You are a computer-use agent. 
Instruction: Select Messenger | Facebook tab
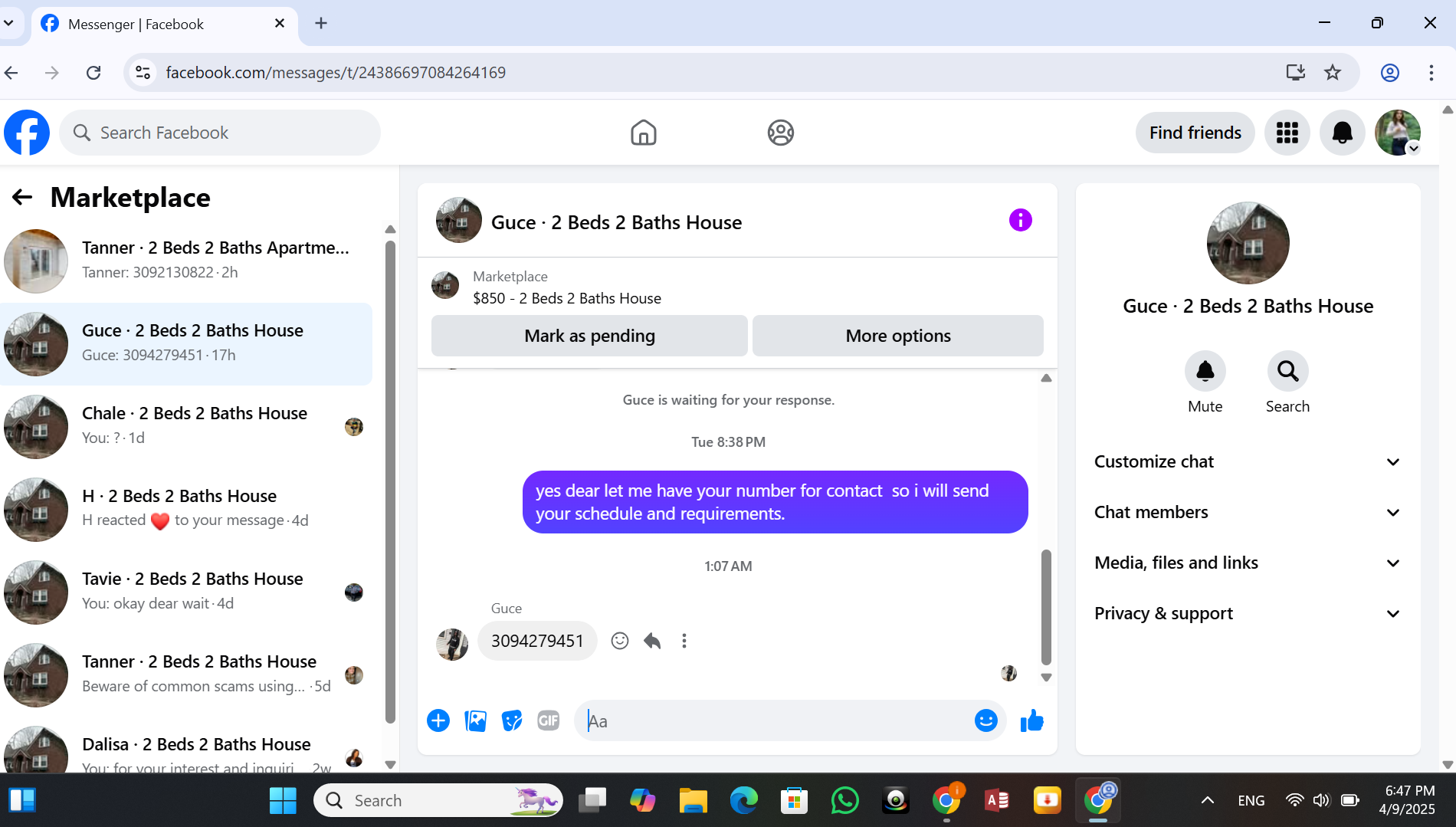click(x=163, y=24)
